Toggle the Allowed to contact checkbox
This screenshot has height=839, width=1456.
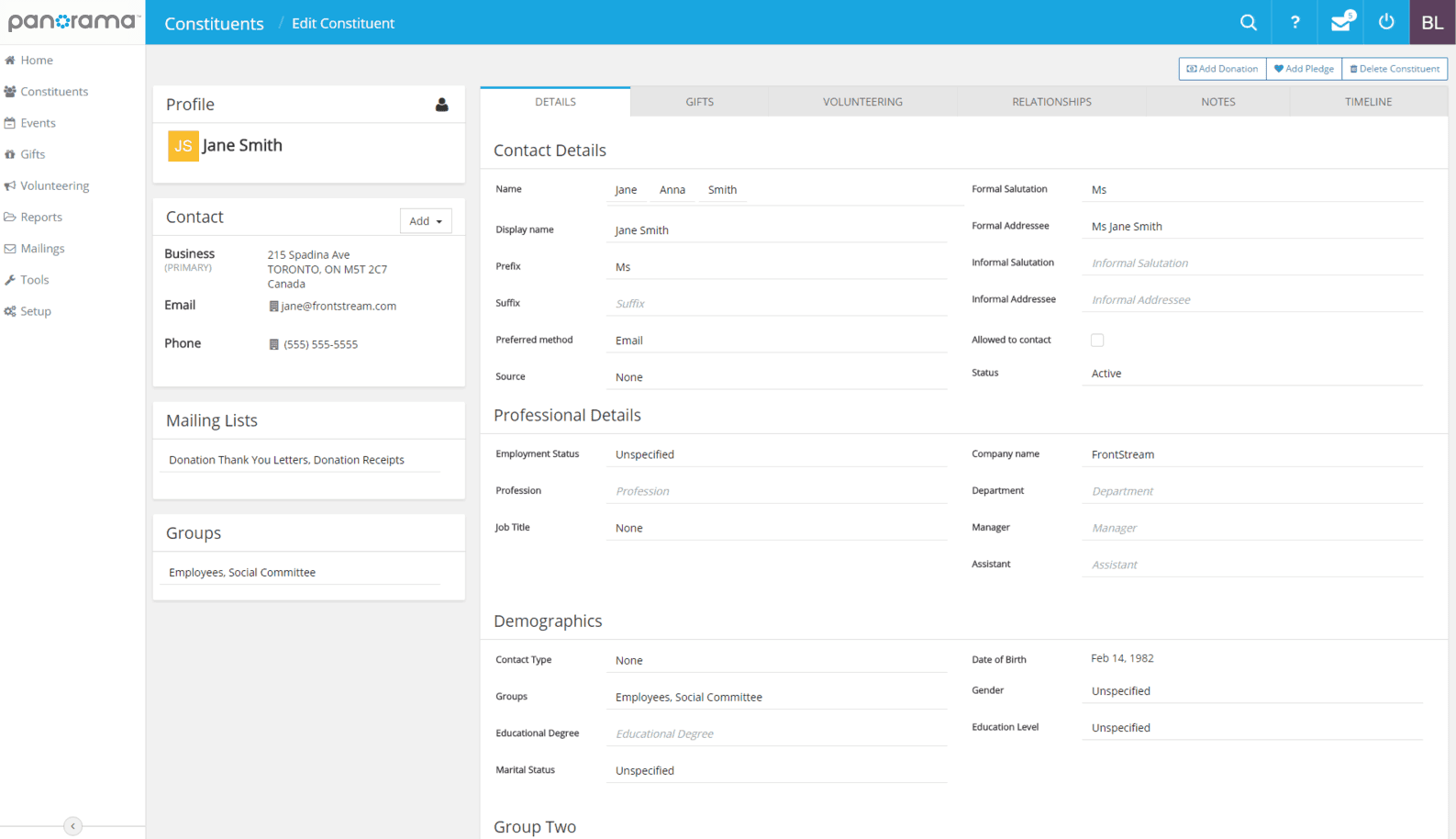click(x=1097, y=341)
